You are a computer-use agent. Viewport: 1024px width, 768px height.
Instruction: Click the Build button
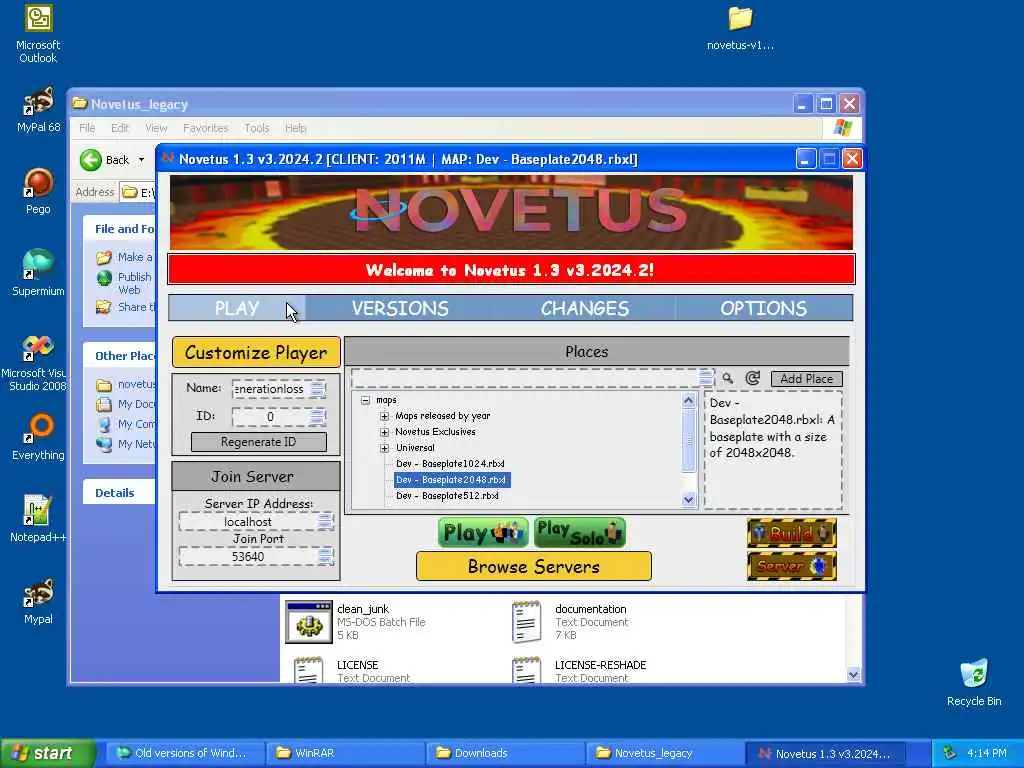pos(792,533)
